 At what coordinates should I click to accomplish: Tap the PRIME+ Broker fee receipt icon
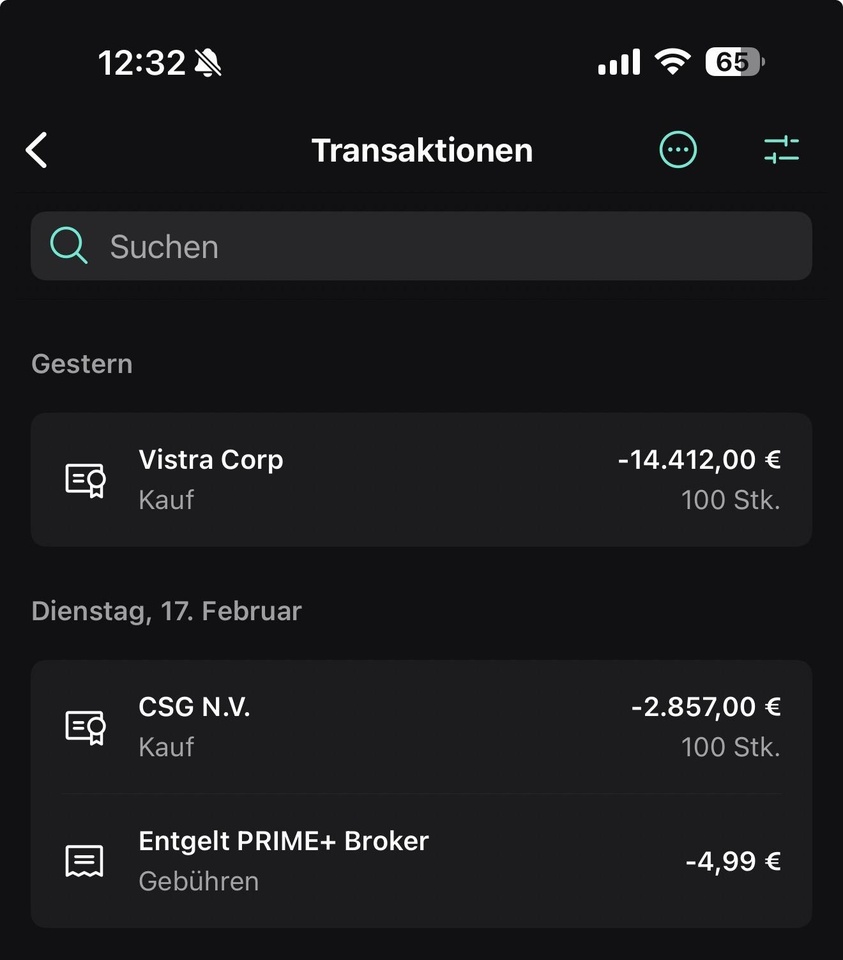pyautogui.click(x=85, y=861)
